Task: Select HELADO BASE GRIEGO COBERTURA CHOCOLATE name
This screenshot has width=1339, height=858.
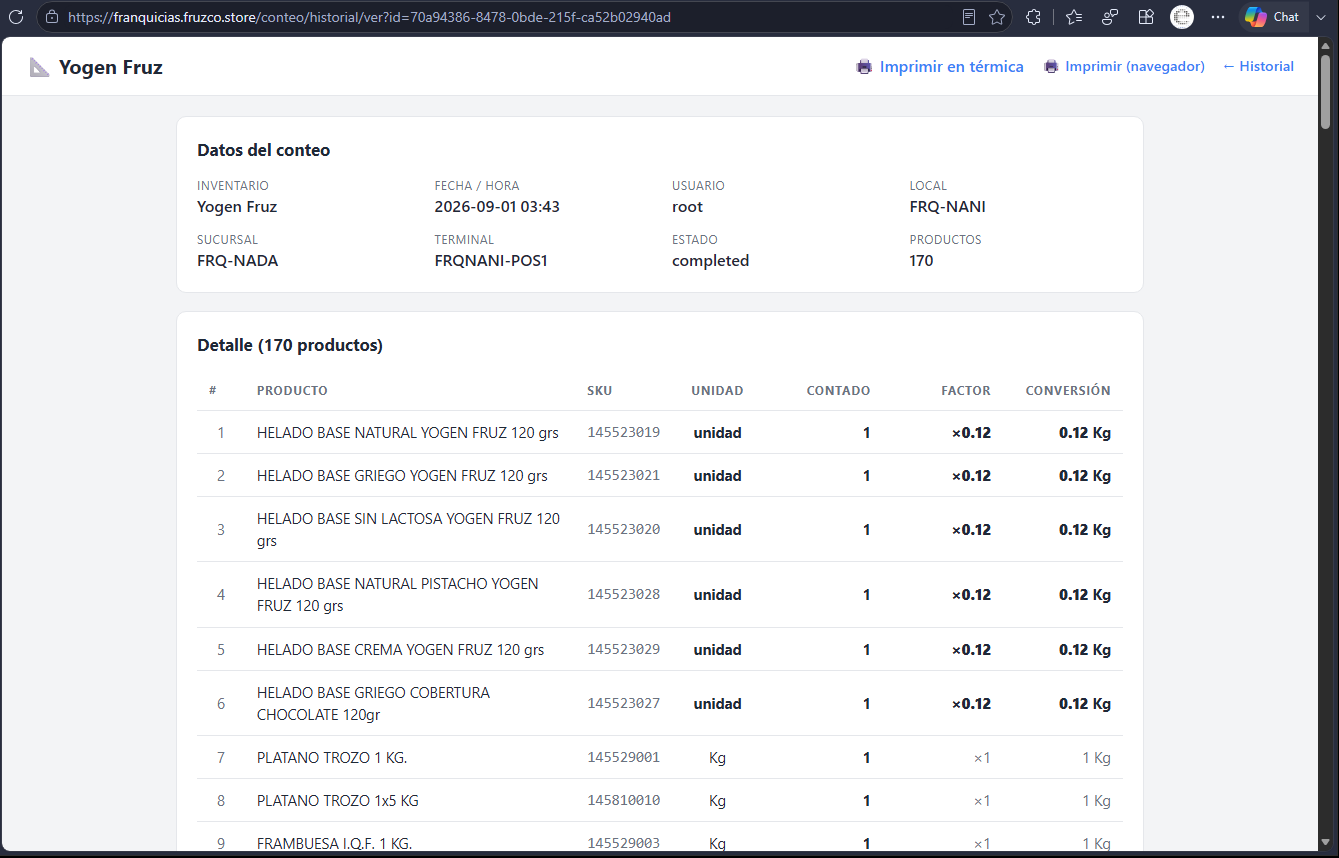Action: 374,704
